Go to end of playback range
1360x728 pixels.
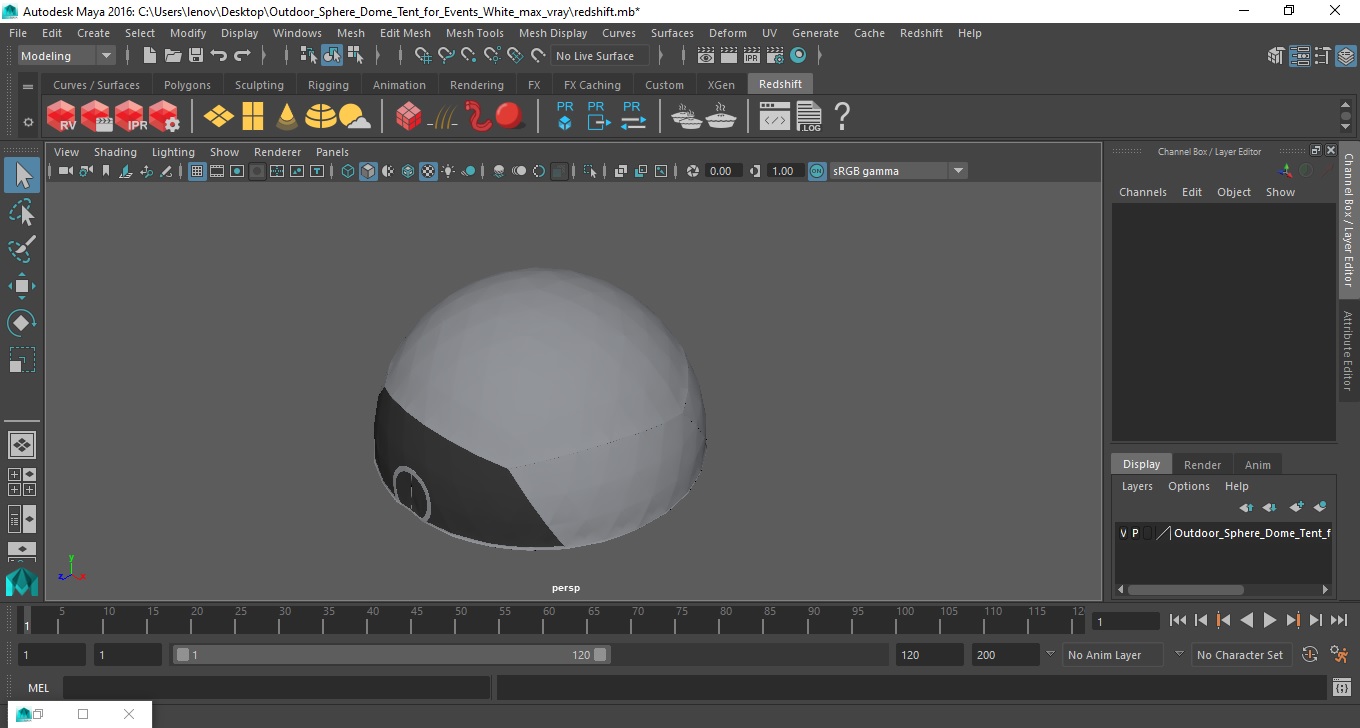(x=1339, y=620)
